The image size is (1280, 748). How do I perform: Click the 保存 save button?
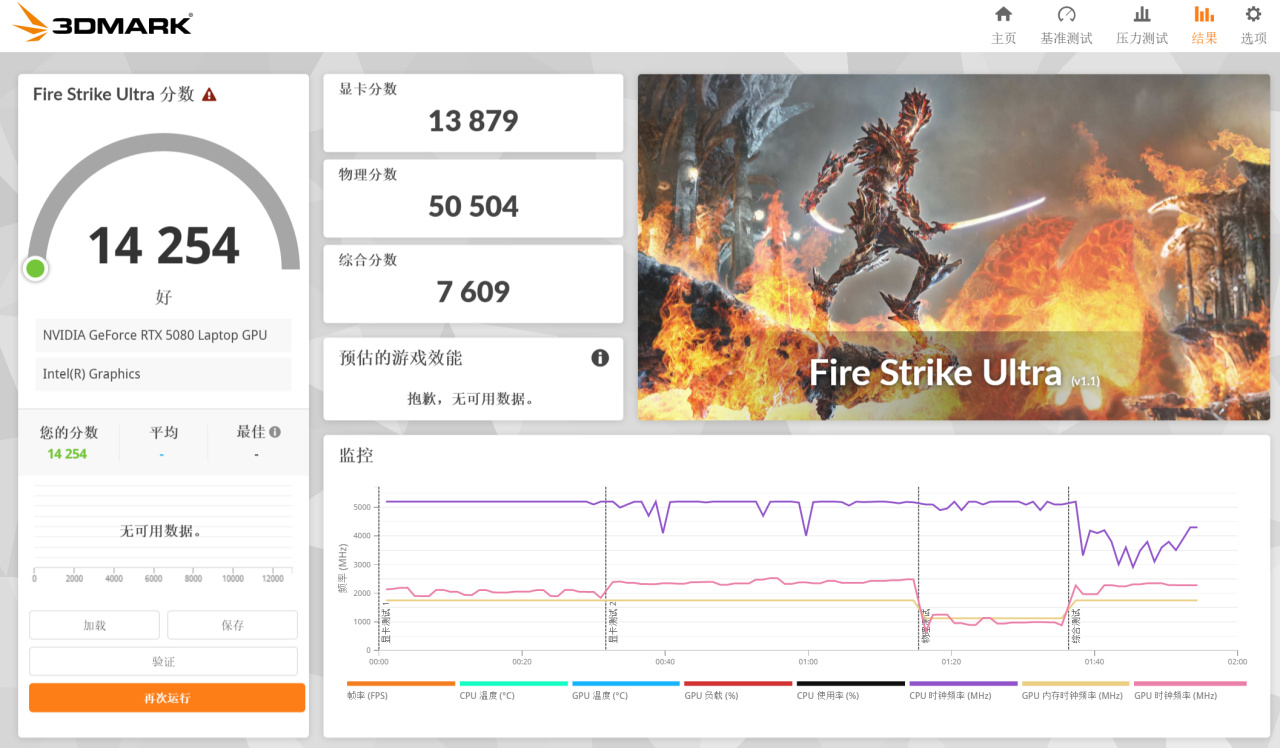coord(231,624)
